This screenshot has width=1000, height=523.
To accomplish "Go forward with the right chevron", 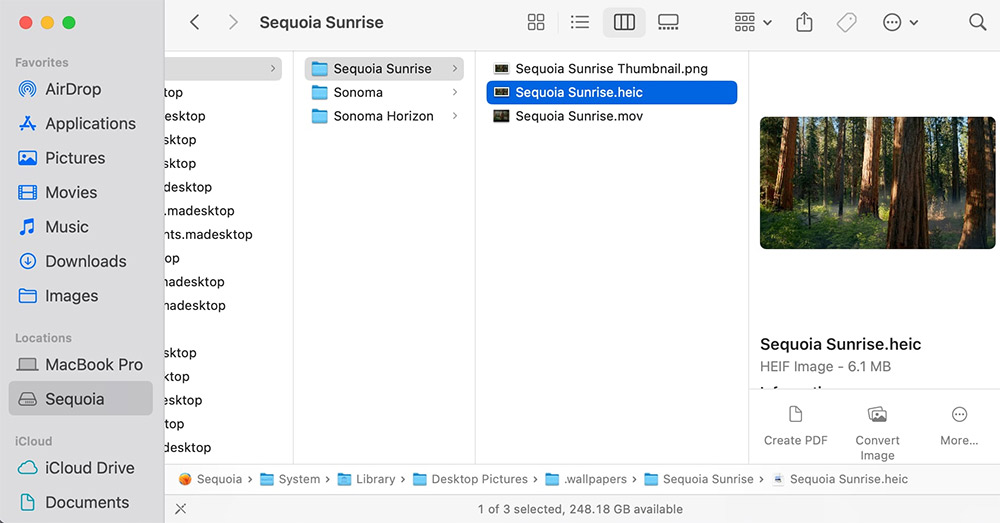I will (x=233, y=22).
